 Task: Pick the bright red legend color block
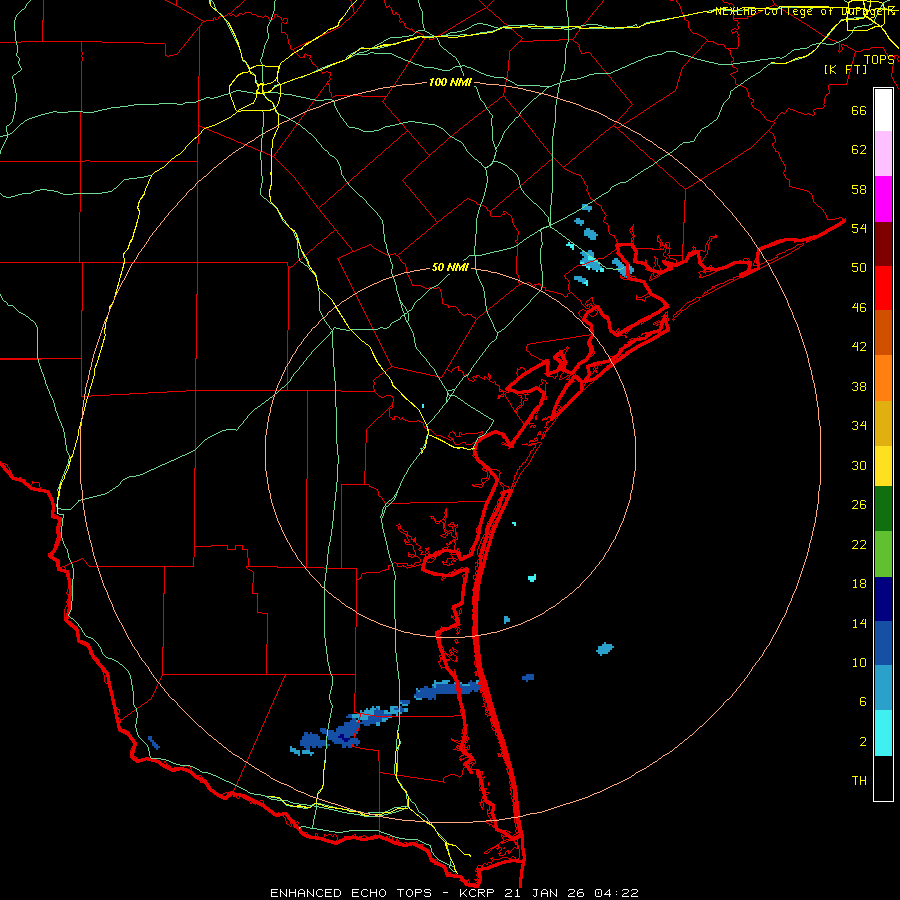tap(883, 288)
